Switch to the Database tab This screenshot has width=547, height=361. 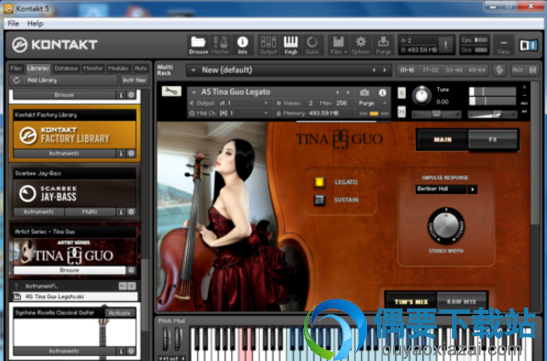coord(66,68)
